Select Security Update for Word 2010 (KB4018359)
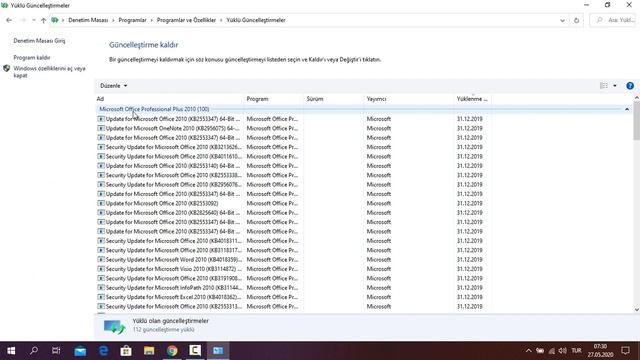 (293, 260)
